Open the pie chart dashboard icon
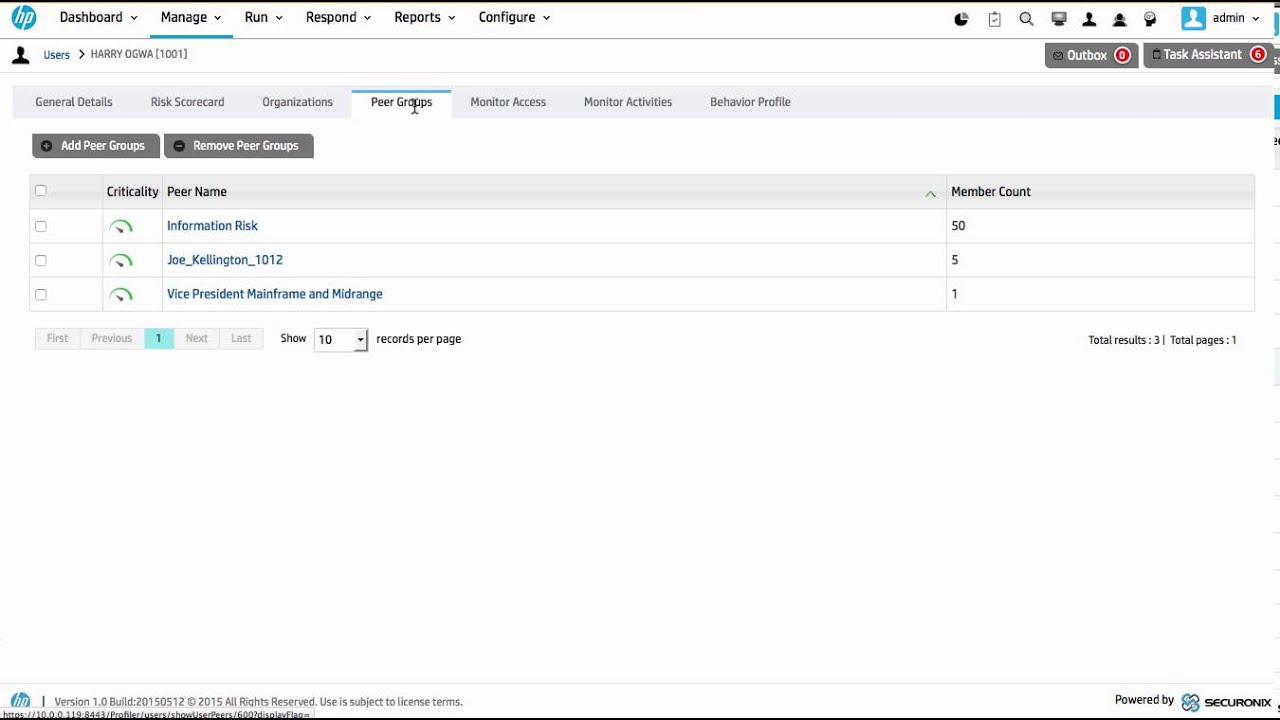Screen dimensions: 1280x720 click(962, 19)
